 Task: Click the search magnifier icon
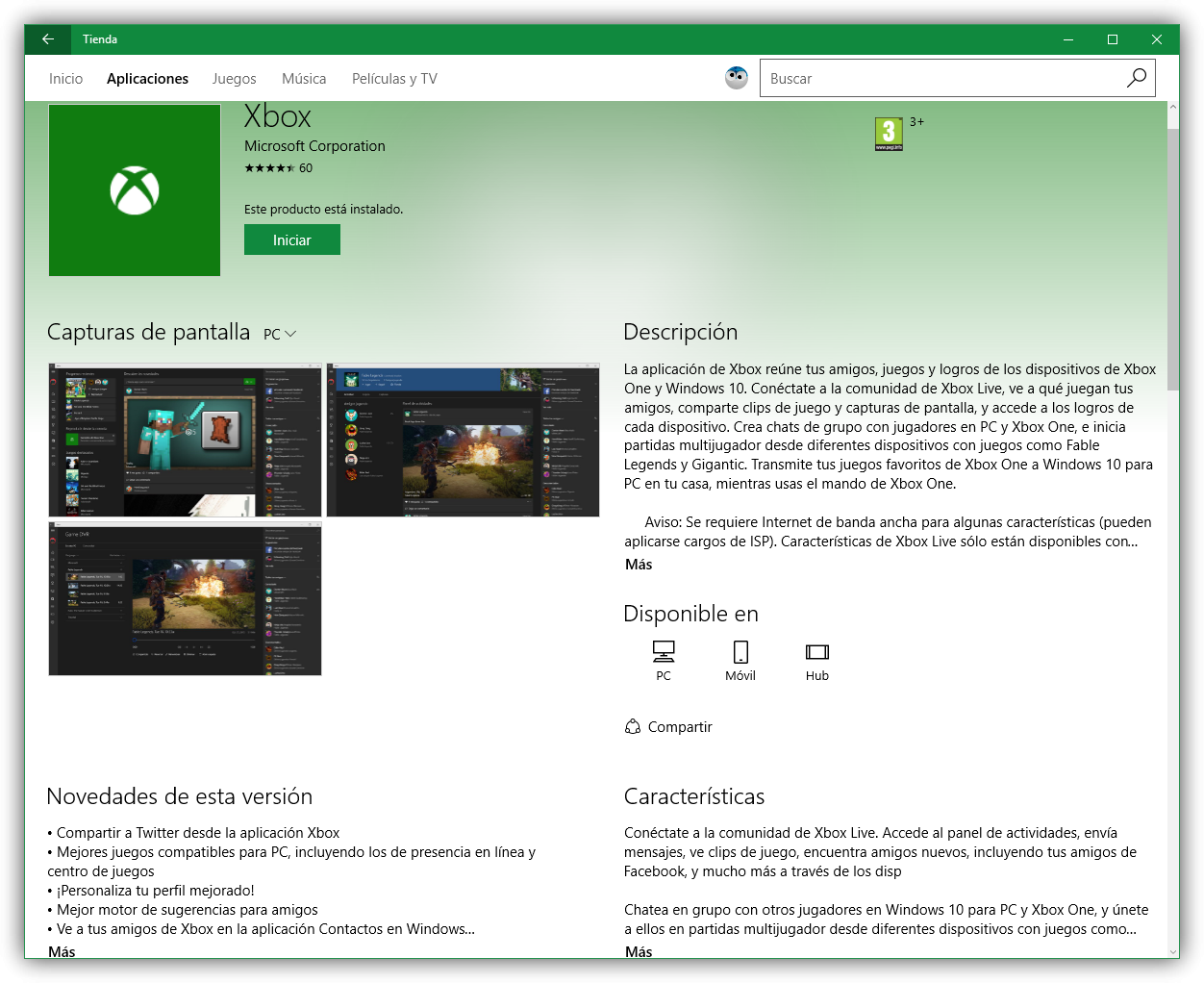click(1137, 78)
